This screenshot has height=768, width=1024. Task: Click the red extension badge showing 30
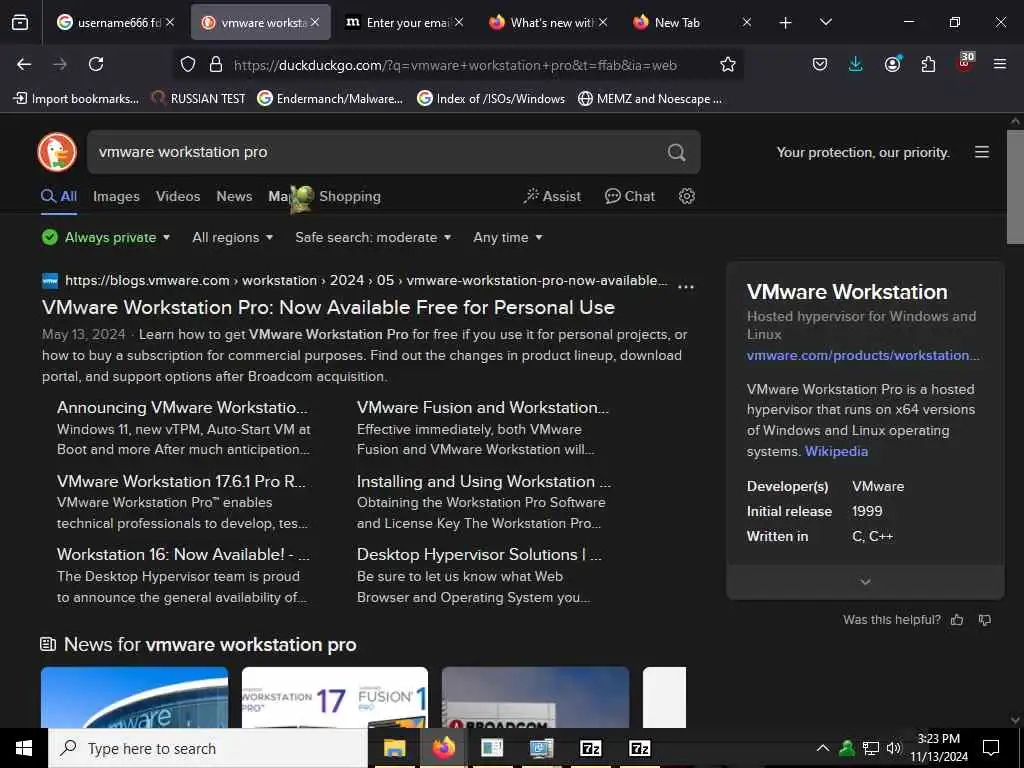[x=965, y=62]
